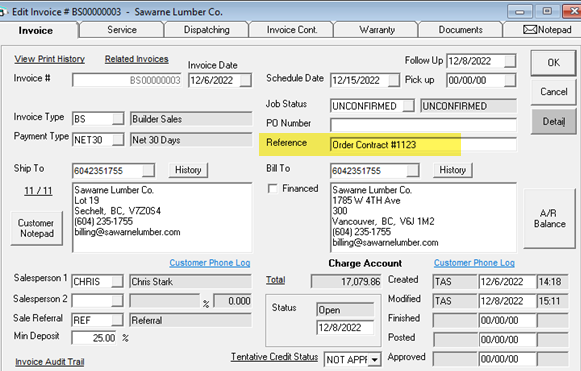The height and width of the screenshot is (371, 581).
Task: Open Sale Referral lookup button
Action: coord(117,320)
